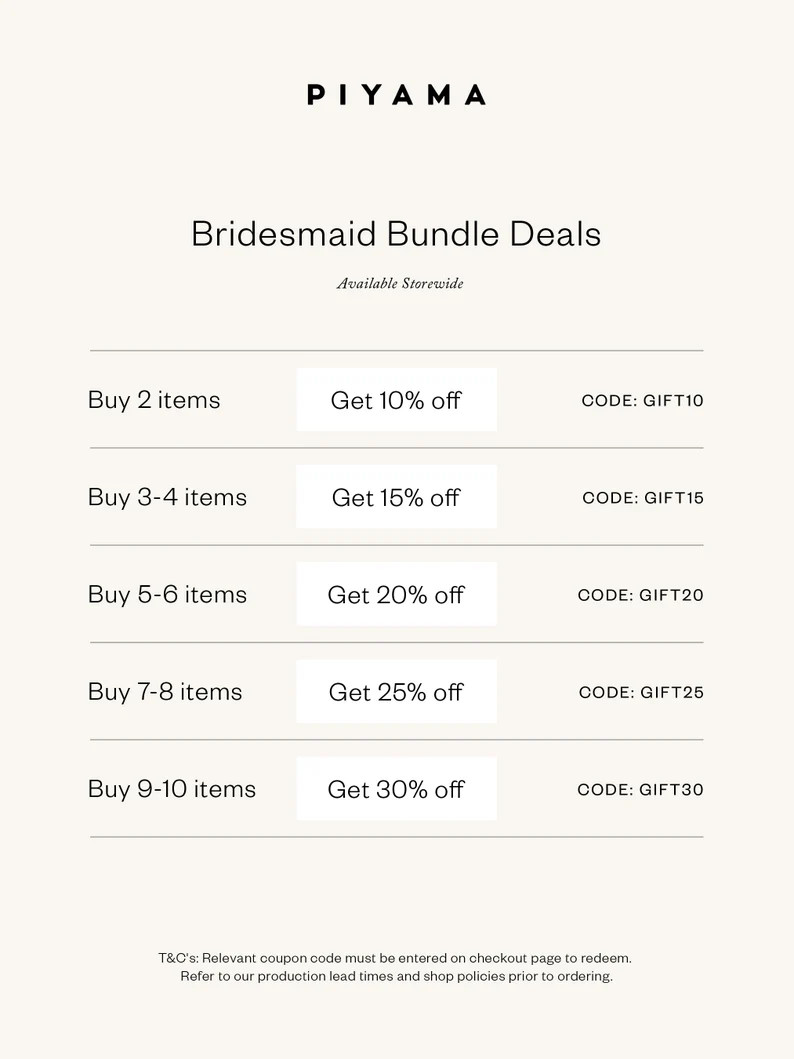Viewport: 794px width, 1059px height.
Task: Click the production lead times policy line
Action: pyautogui.click(x=396, y=976)
